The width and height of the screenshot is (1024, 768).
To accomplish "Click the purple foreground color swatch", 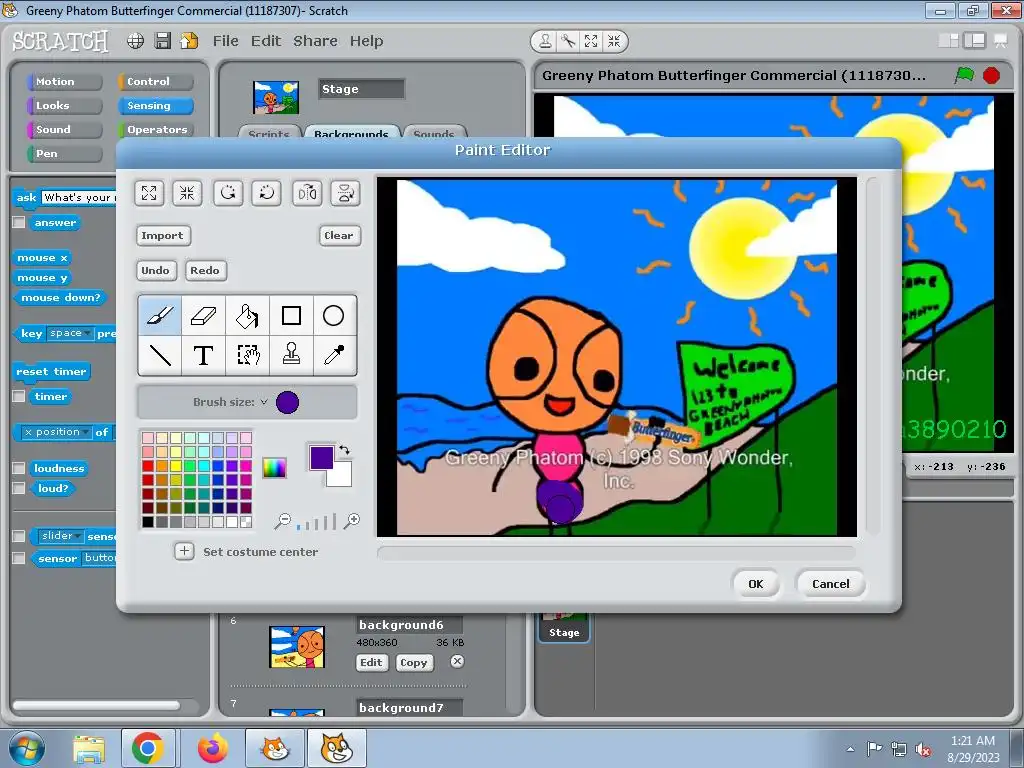I will pos(321,458).
